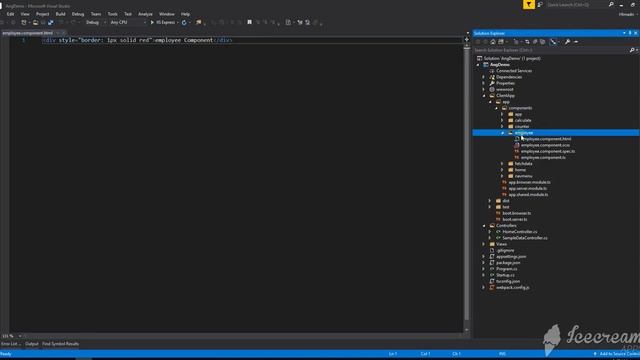The height and width of the screenshot is (360, 640).
Task: Select package.json in Solution Explorer
Action: [x=508, y=263]
